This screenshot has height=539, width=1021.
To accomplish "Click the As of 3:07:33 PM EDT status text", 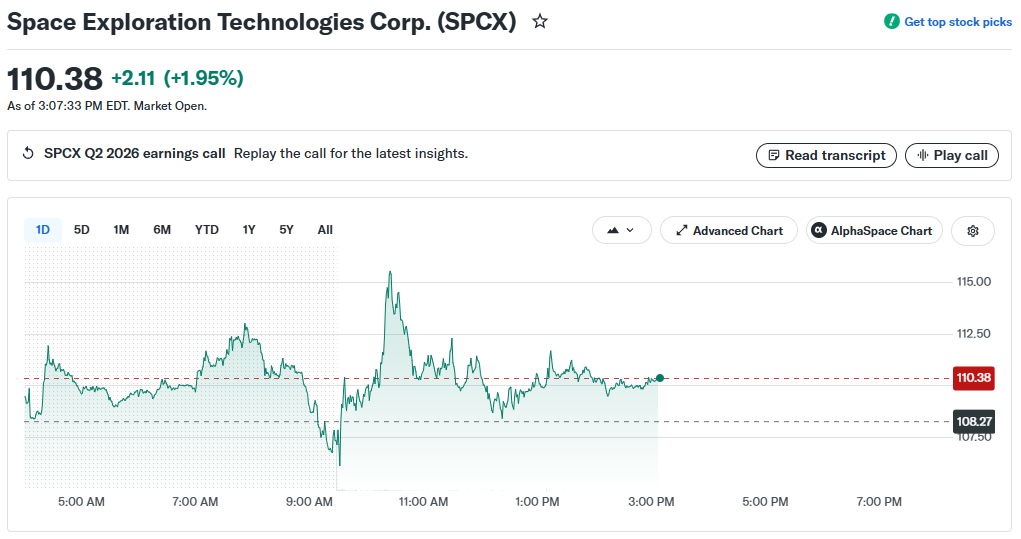I will pyautogui.click(x=107, y=106).
